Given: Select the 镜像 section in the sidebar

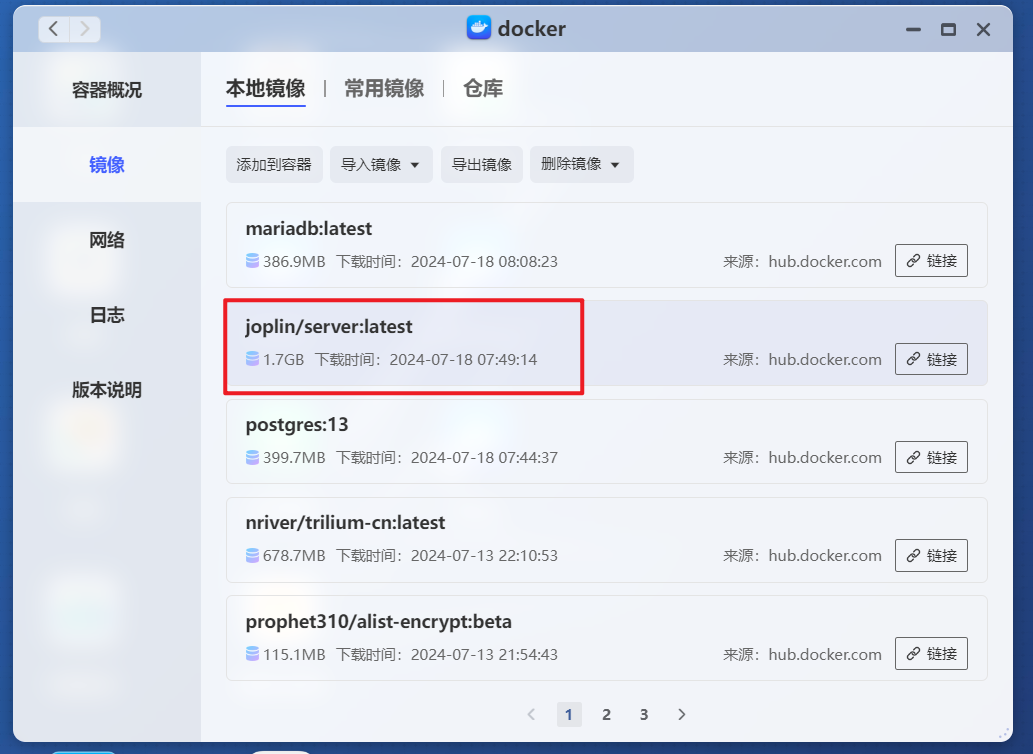Looking at the screenshot, I should coord(106,164).
